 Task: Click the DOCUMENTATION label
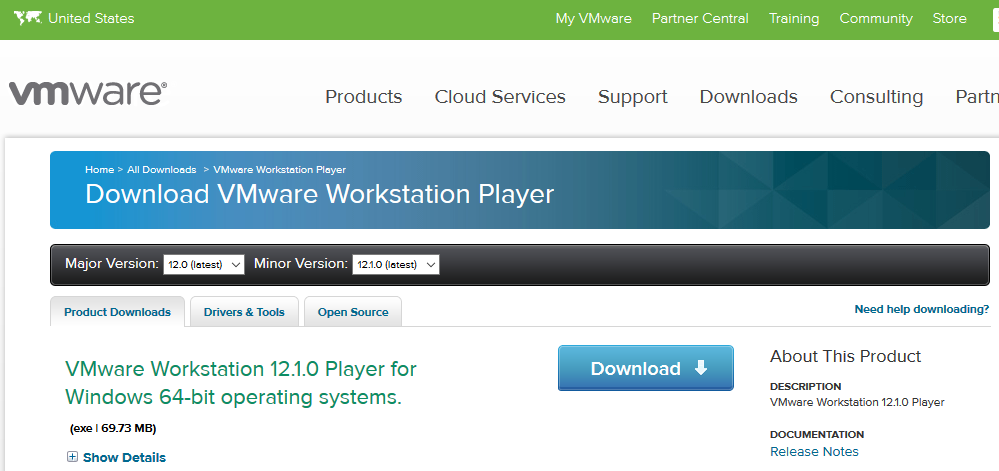coord(817,435)
